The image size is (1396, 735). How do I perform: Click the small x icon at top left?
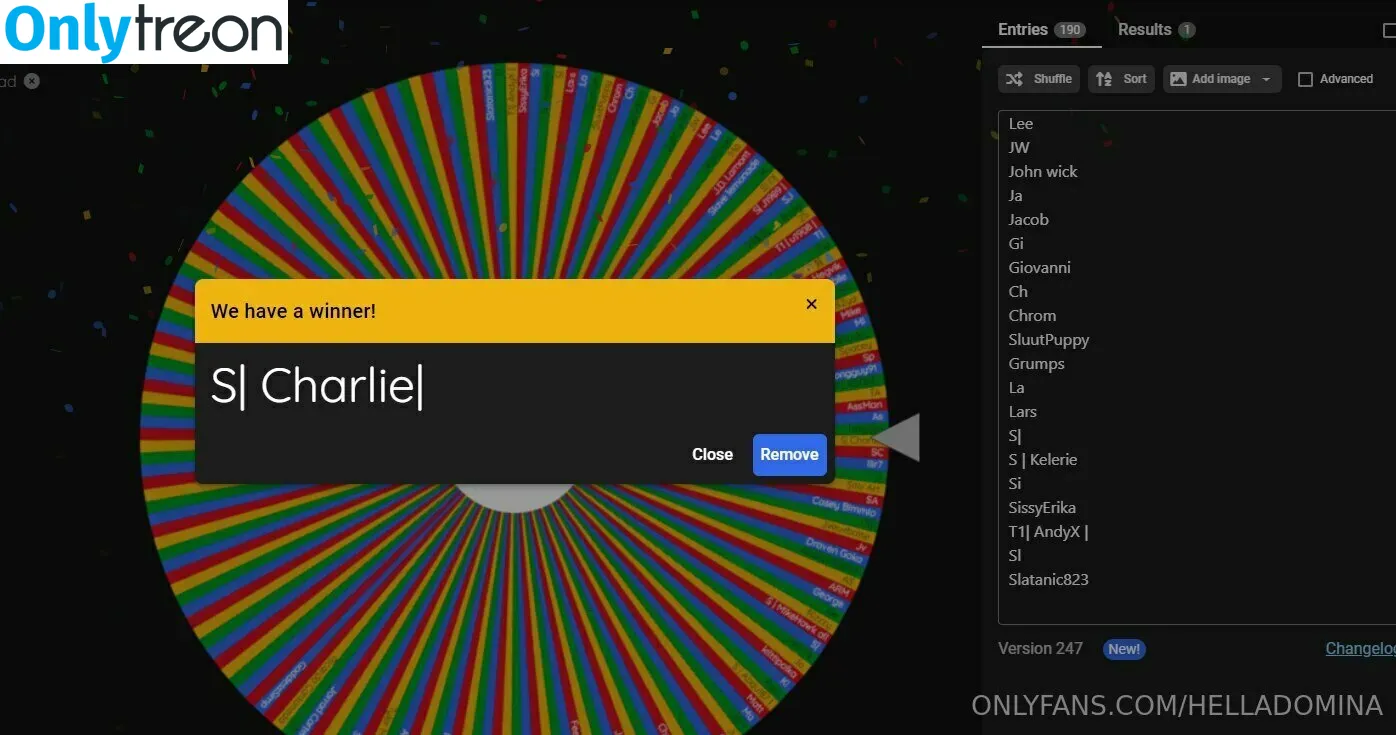tap(32, 81)
